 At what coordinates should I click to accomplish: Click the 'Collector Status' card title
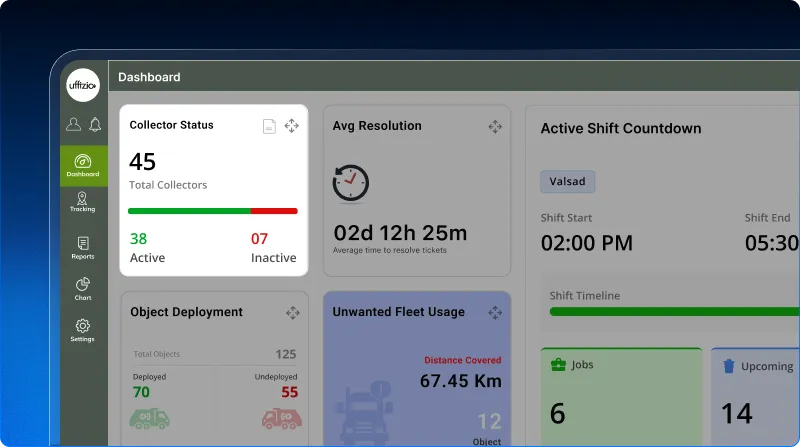tap(171, 125)
